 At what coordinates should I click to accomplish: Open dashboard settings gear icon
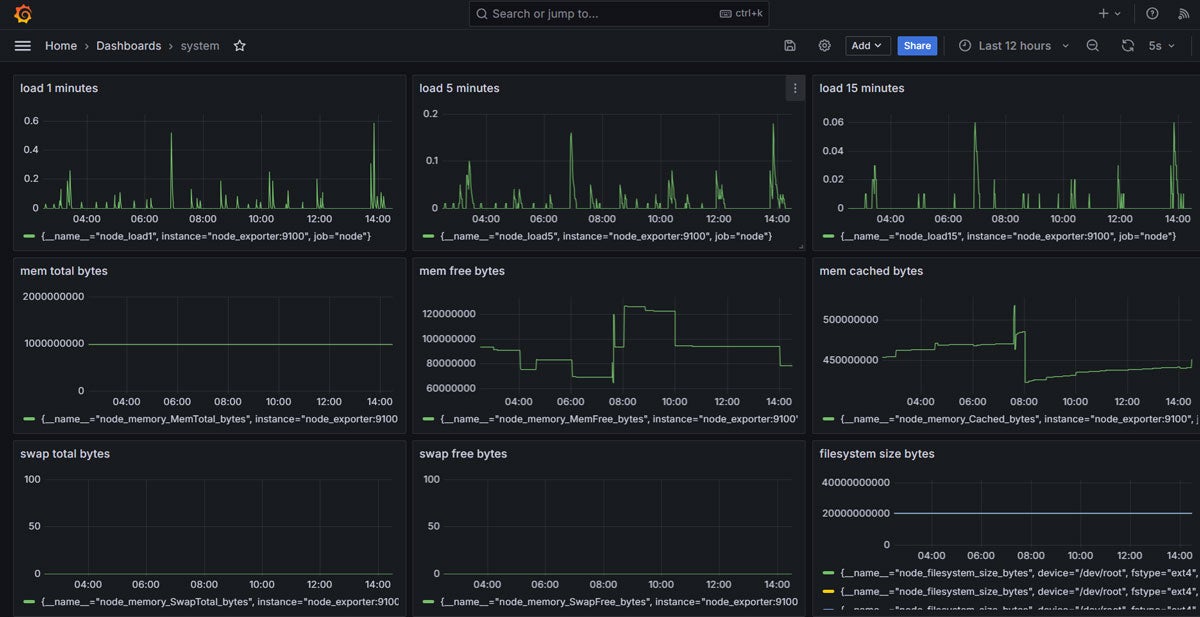pyautogui.click(x=824, y=46)
